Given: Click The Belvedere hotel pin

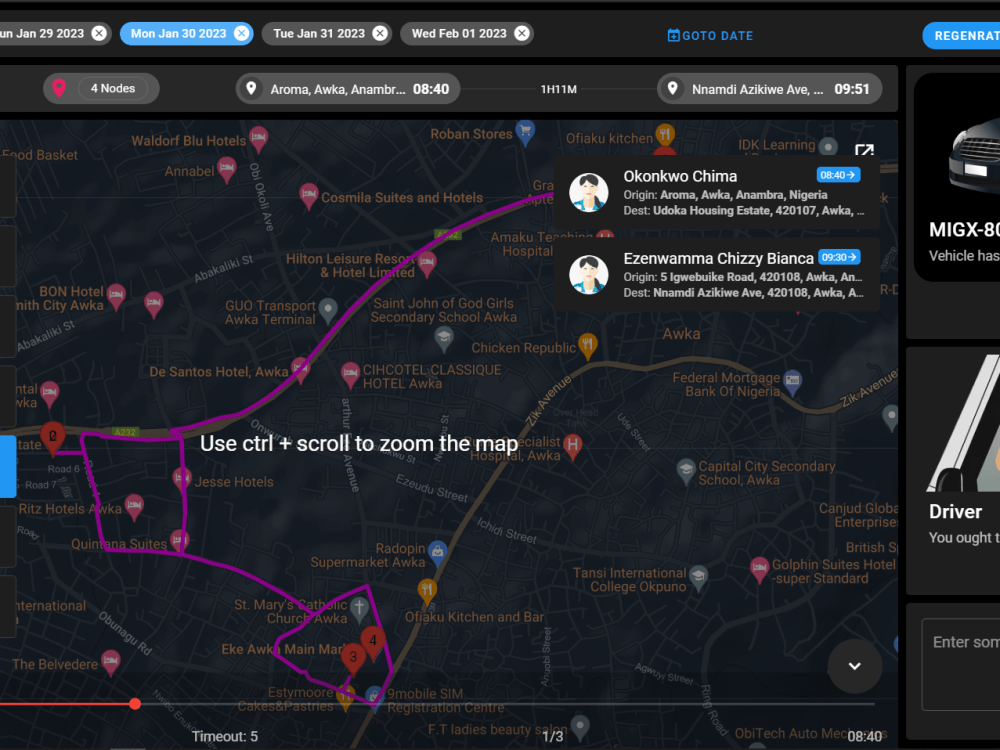Looking at the screenshot, I should click(111, 662).
